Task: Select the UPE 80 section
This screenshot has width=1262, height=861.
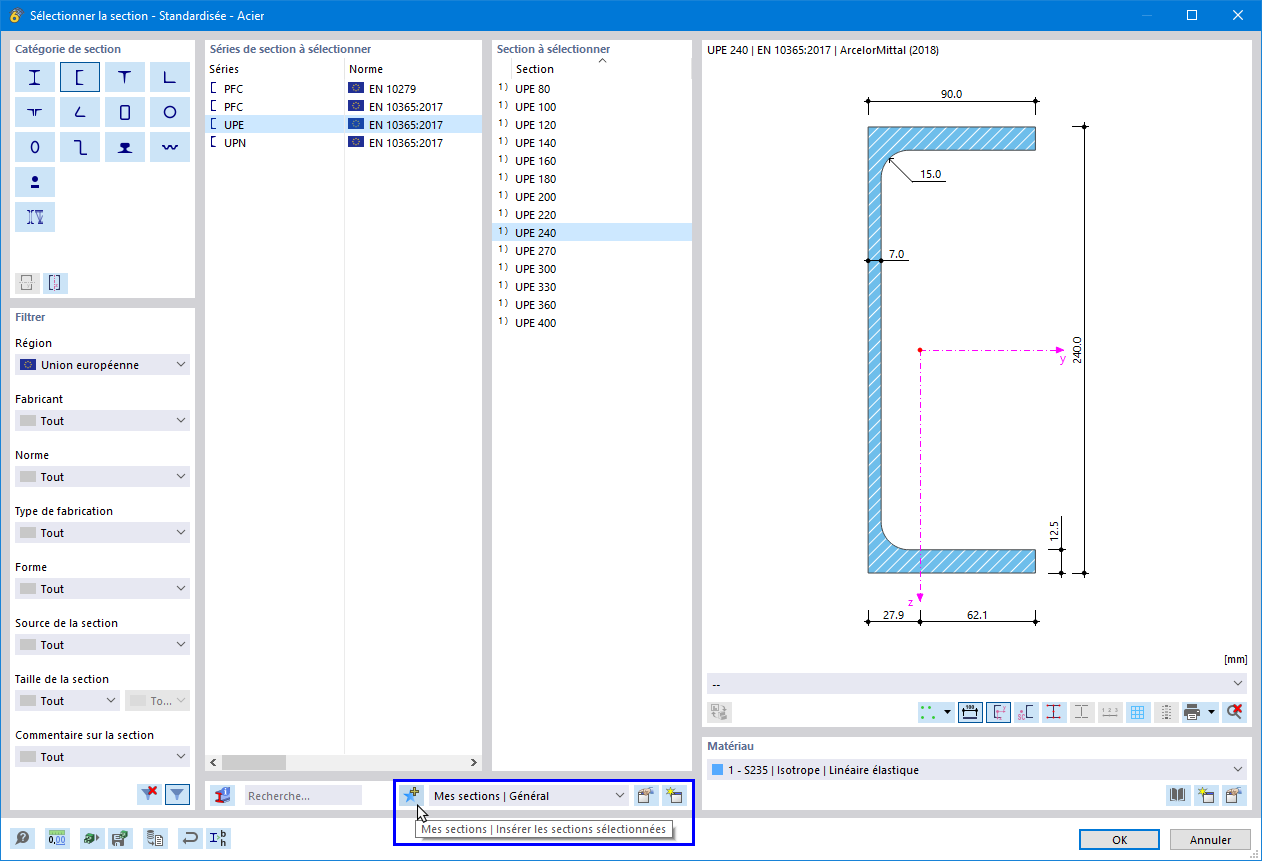Action: 592,89
